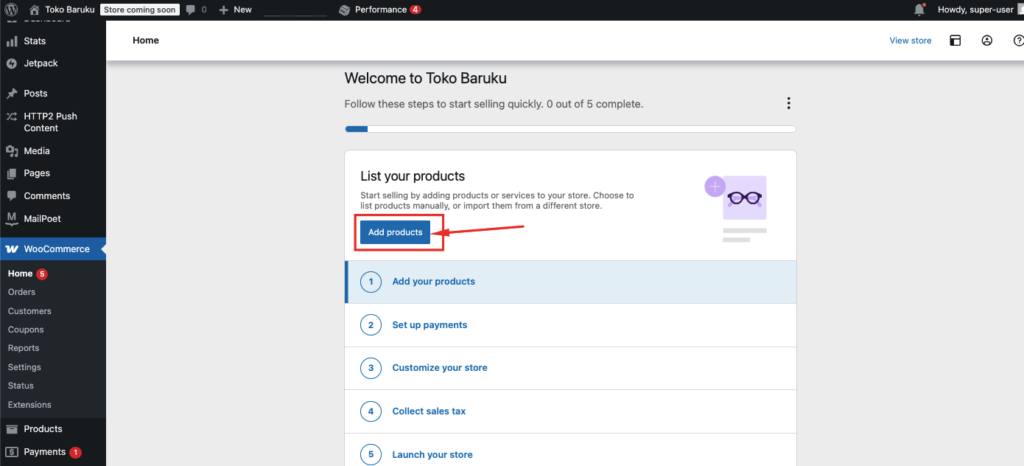Viewport: 1024px width, 466px height.
Task: Click the Stats bar chart icon
Action: coord(11,41)
